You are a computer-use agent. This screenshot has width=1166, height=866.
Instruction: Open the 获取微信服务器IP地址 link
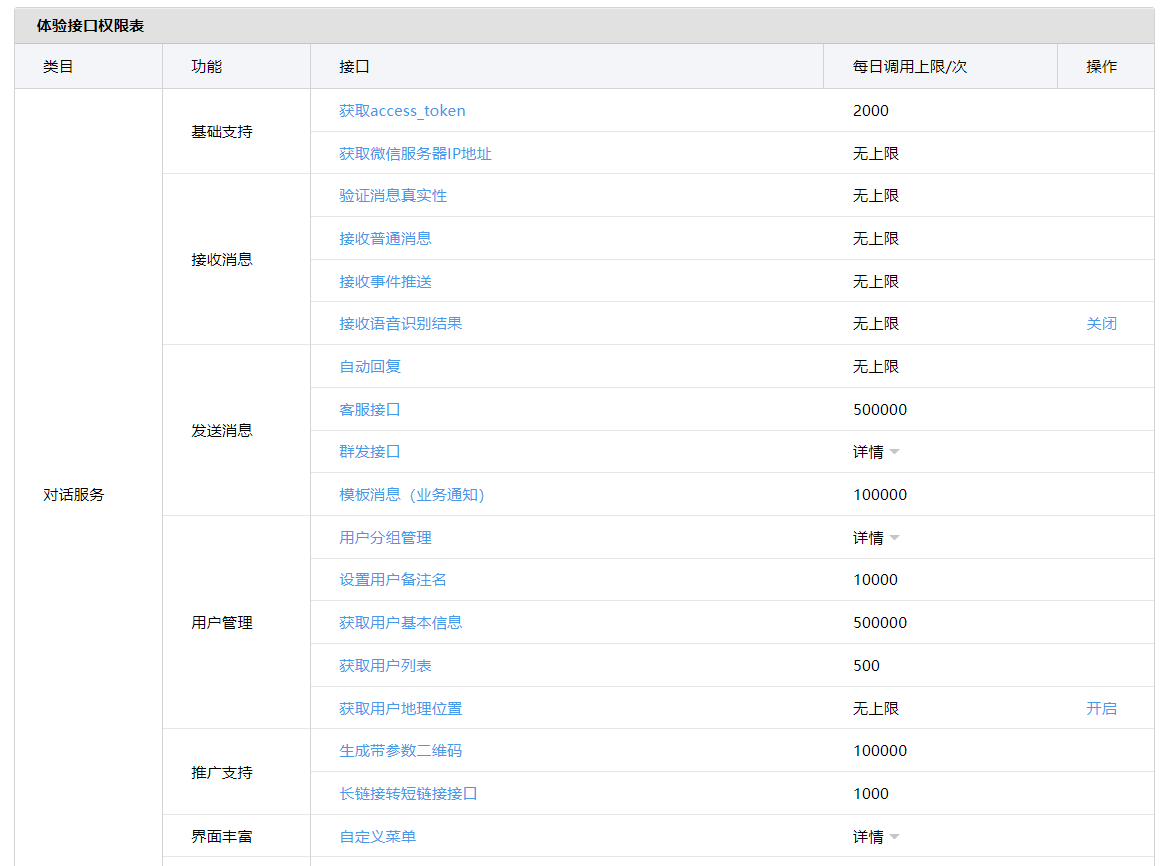point(415,154)
